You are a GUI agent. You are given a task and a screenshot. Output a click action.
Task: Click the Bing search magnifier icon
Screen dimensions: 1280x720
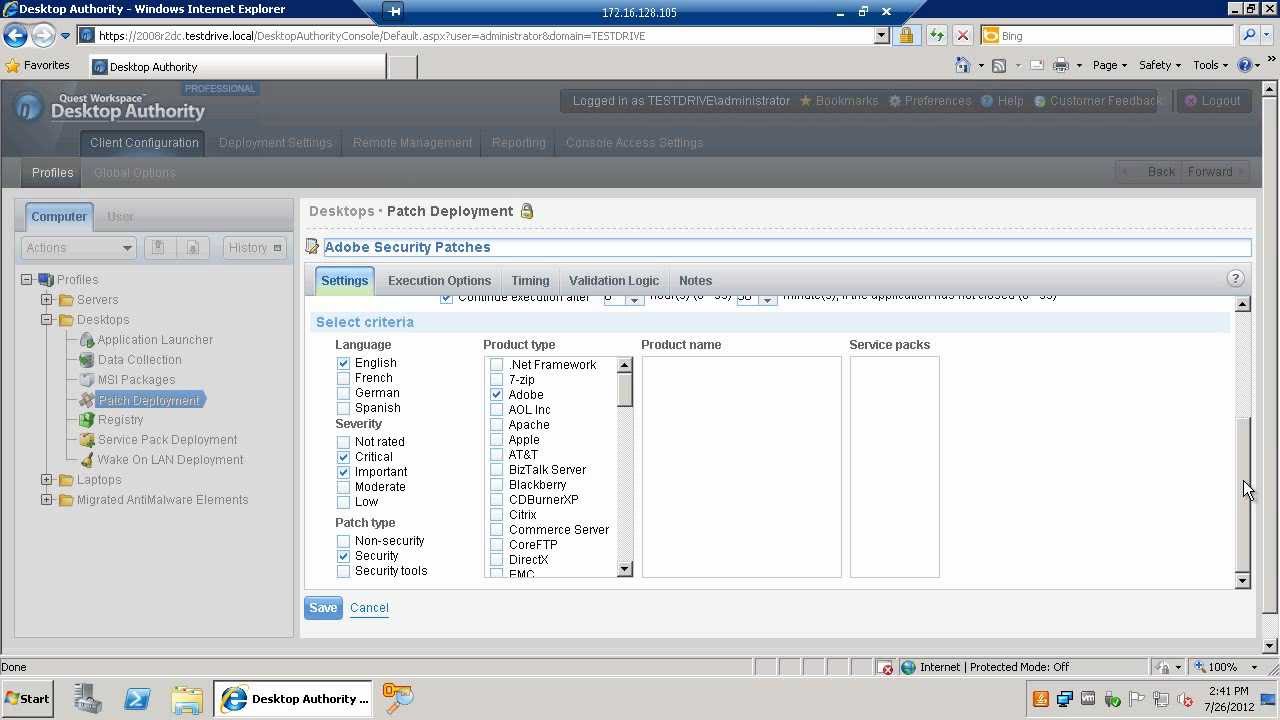tap(1248, 35)
